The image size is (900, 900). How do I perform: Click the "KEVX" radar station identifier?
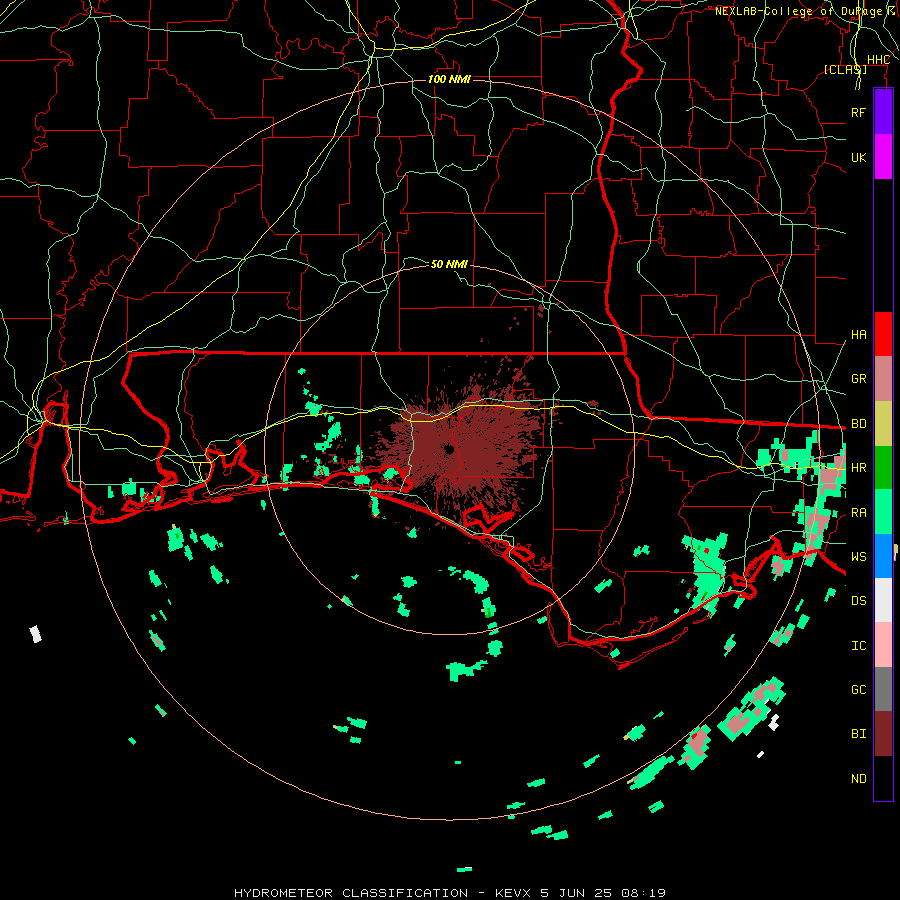point(513,893)
